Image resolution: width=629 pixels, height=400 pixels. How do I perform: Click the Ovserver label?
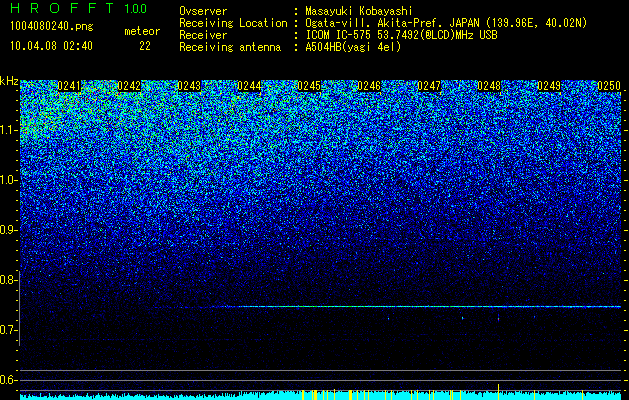point(203,11)
